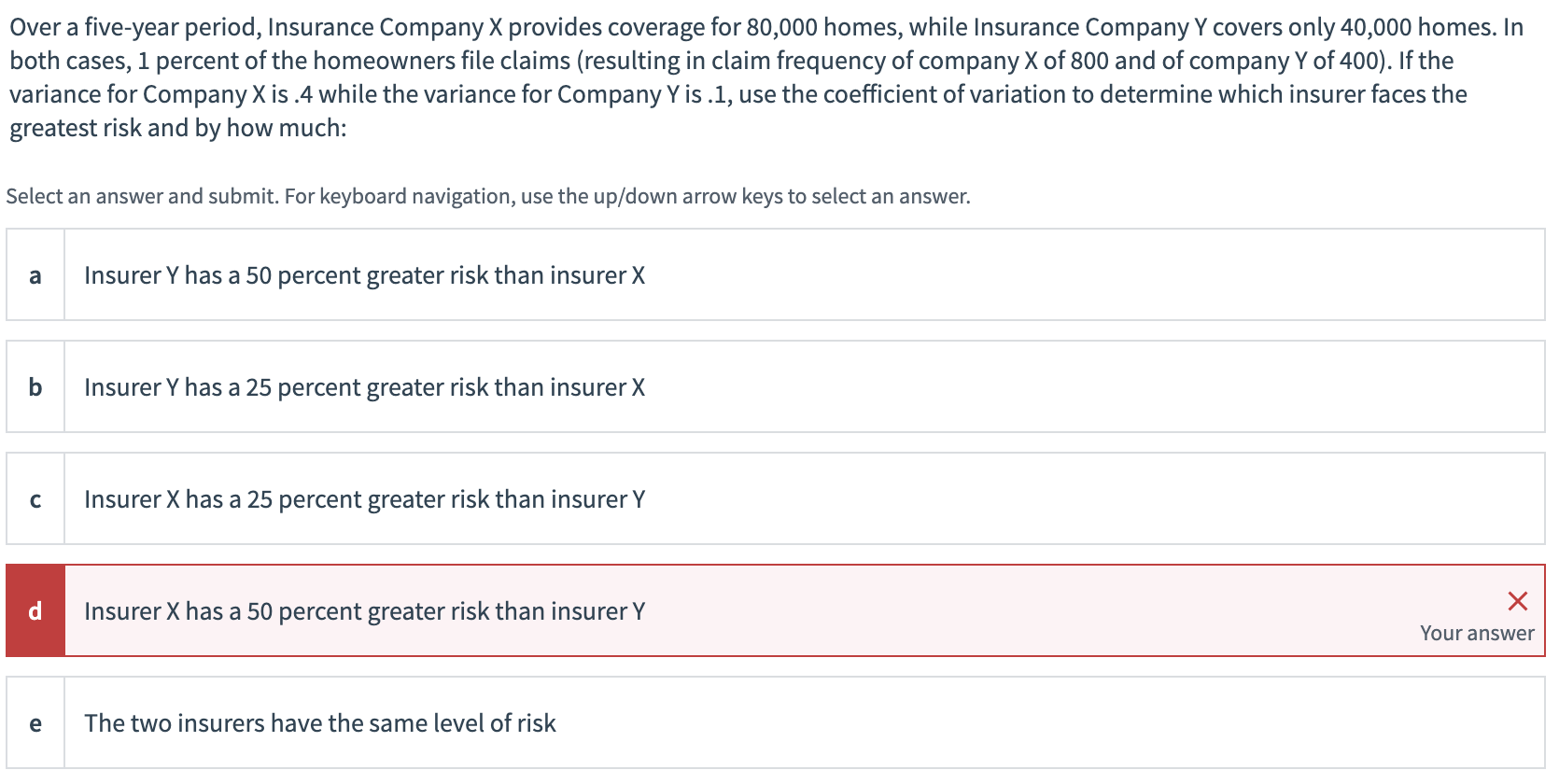
Task: Choose "The two insurers have the same level of risk"
Action: click(320, 723)
